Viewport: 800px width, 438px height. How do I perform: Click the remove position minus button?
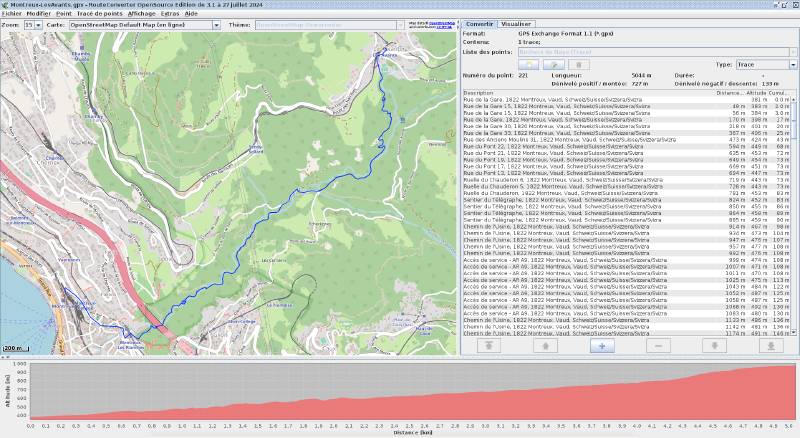pyautogui.click(x=658, y=345)
